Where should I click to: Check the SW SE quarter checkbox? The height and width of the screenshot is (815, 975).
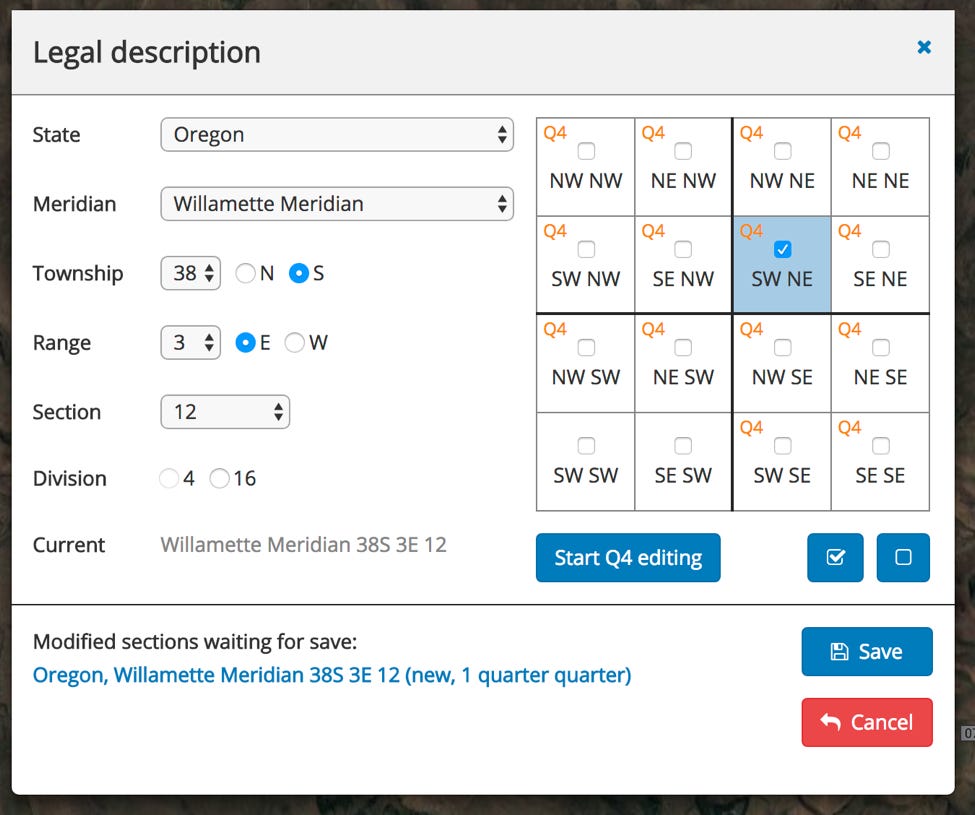[782, 446]
